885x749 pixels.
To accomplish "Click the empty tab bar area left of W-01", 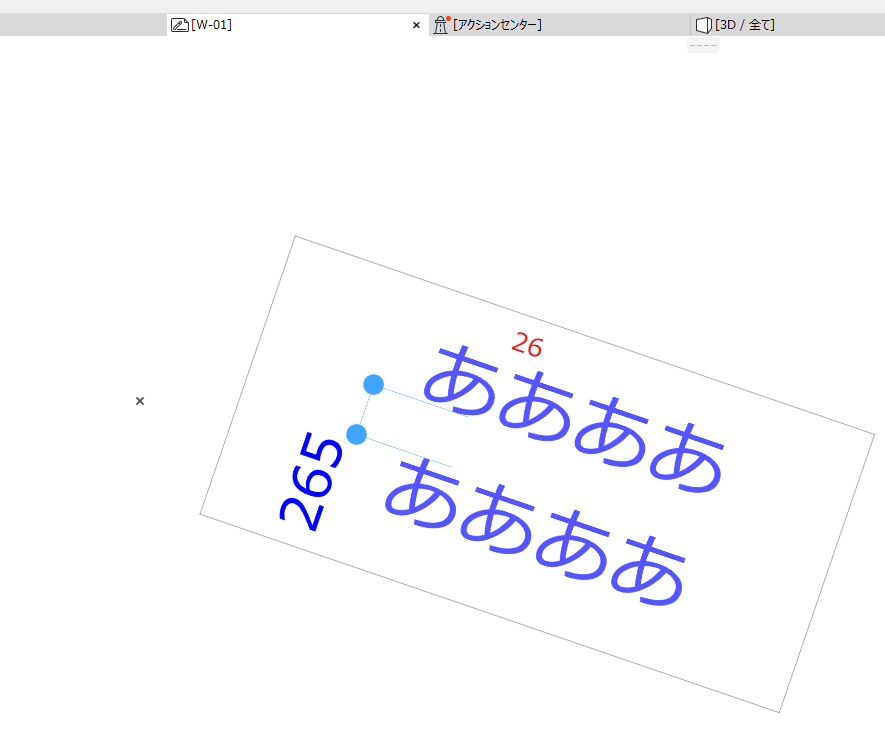I will click(84, 25).
